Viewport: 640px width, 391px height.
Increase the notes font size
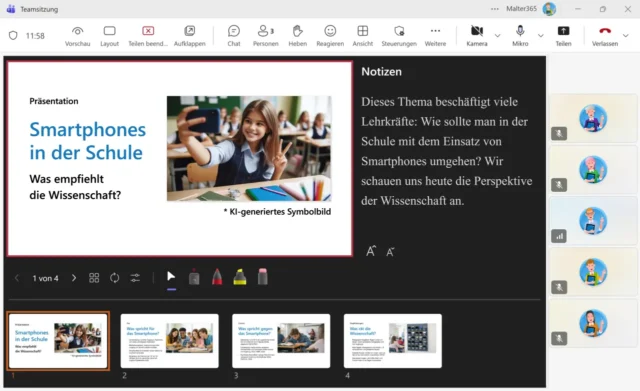click(371, 251)
